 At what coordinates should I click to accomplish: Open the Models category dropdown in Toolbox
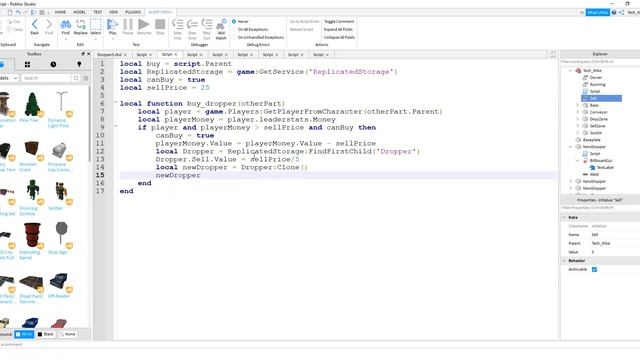(9, 78)
